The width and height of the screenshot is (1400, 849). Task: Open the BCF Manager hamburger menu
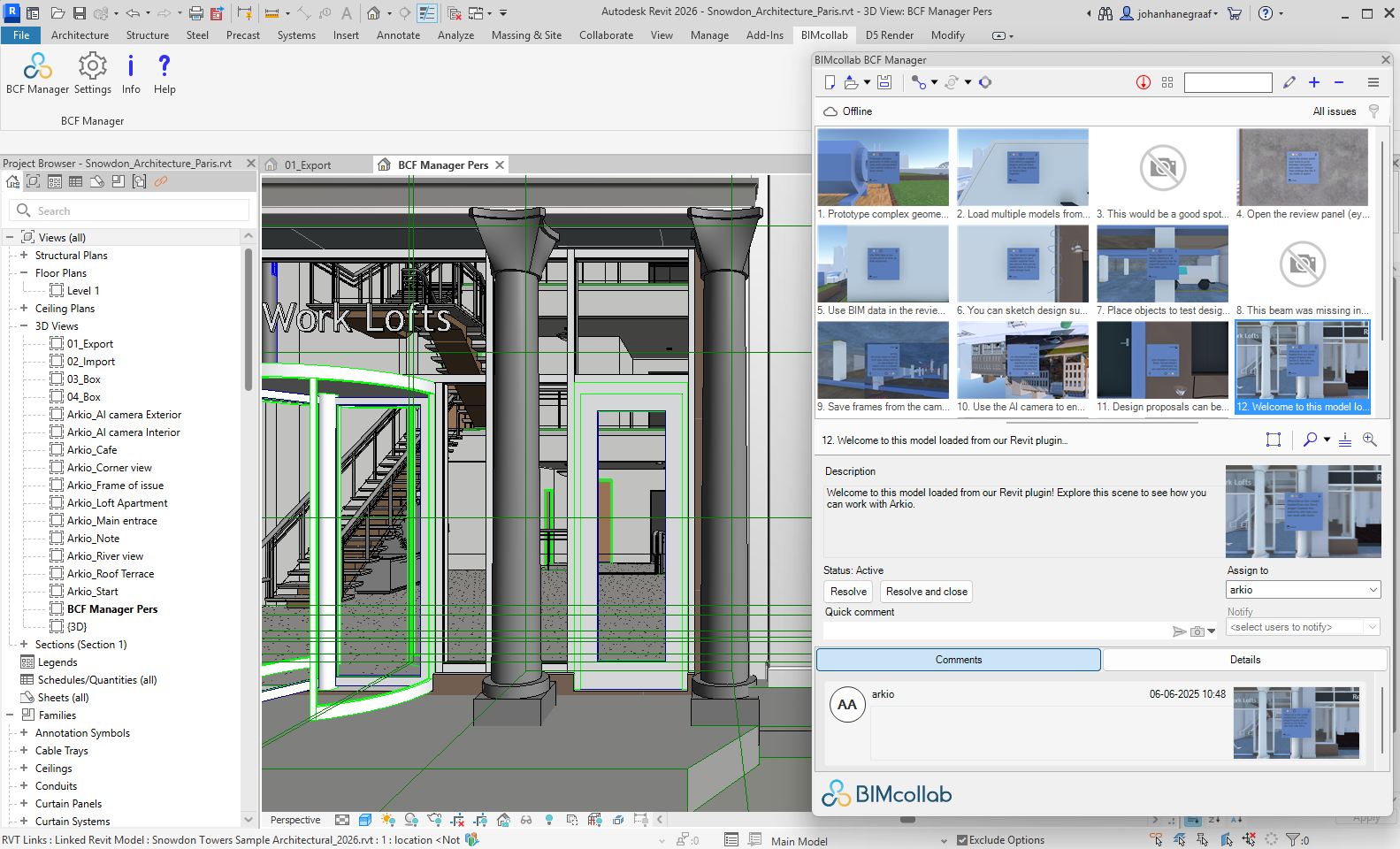point(1373,82)
